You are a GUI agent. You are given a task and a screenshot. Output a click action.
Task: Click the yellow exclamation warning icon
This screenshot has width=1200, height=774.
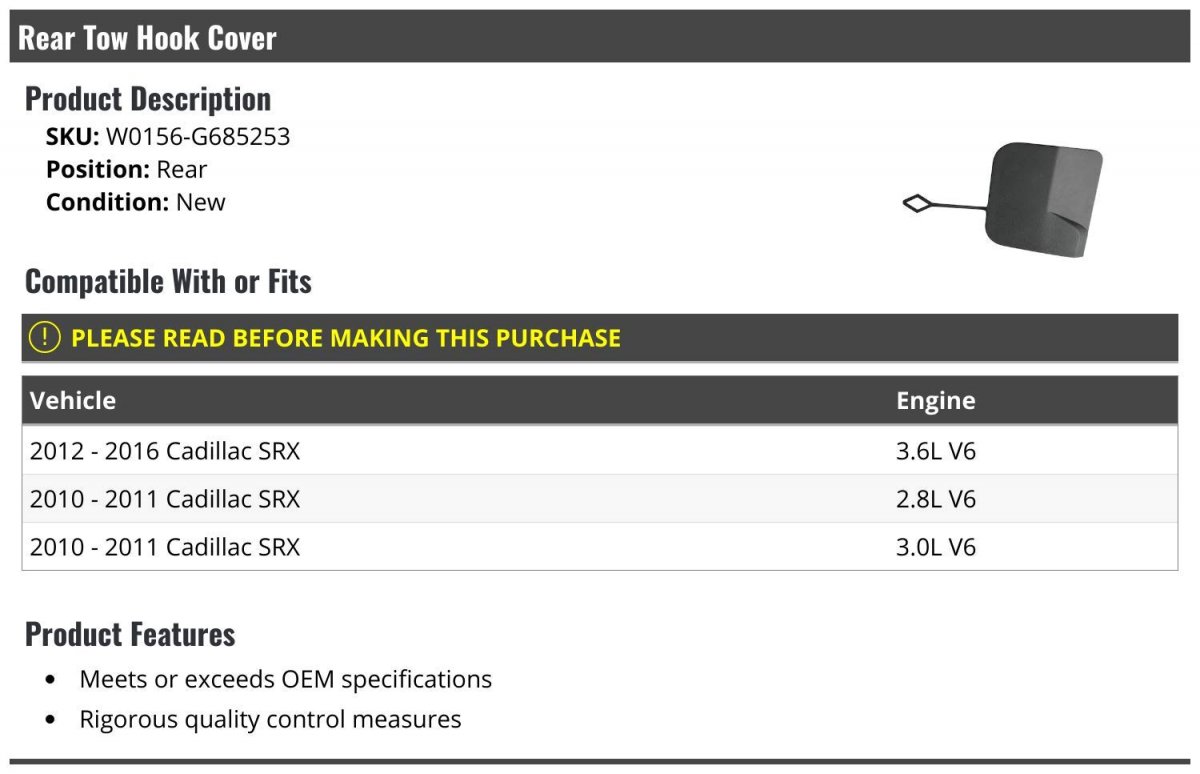(45, 338)
